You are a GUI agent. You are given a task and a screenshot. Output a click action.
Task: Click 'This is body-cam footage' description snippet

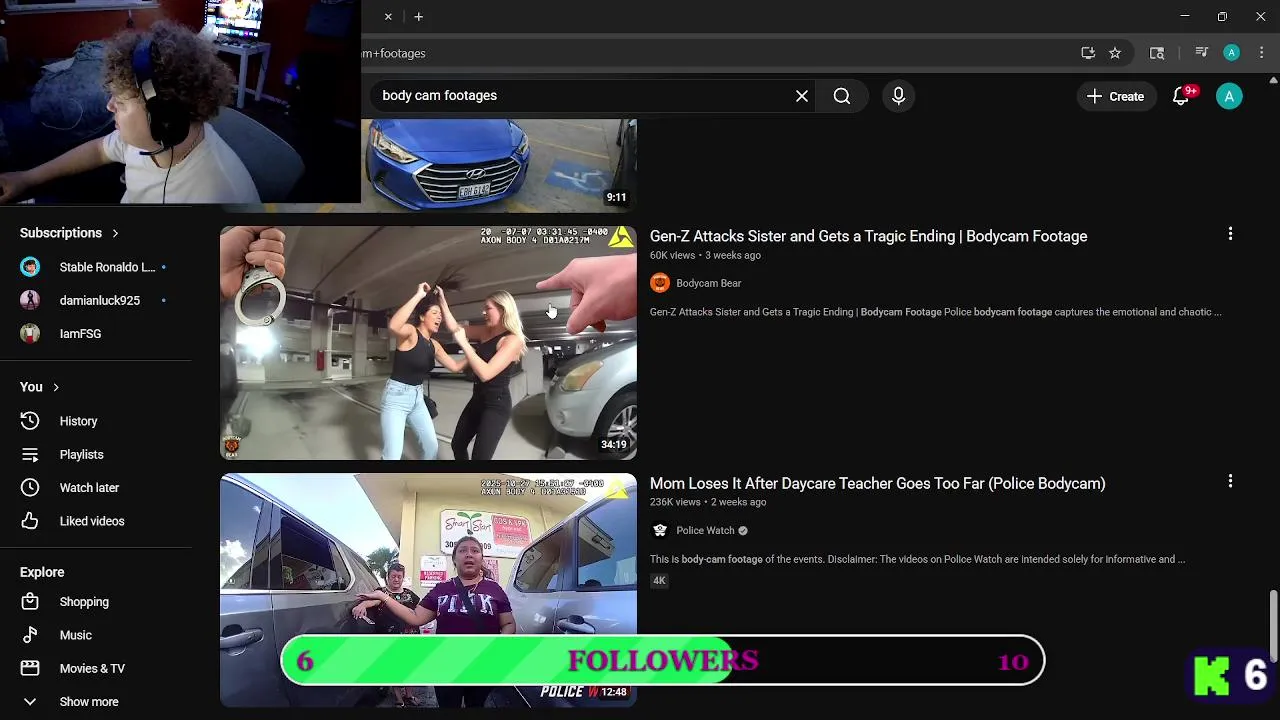(x=917, y=559)
